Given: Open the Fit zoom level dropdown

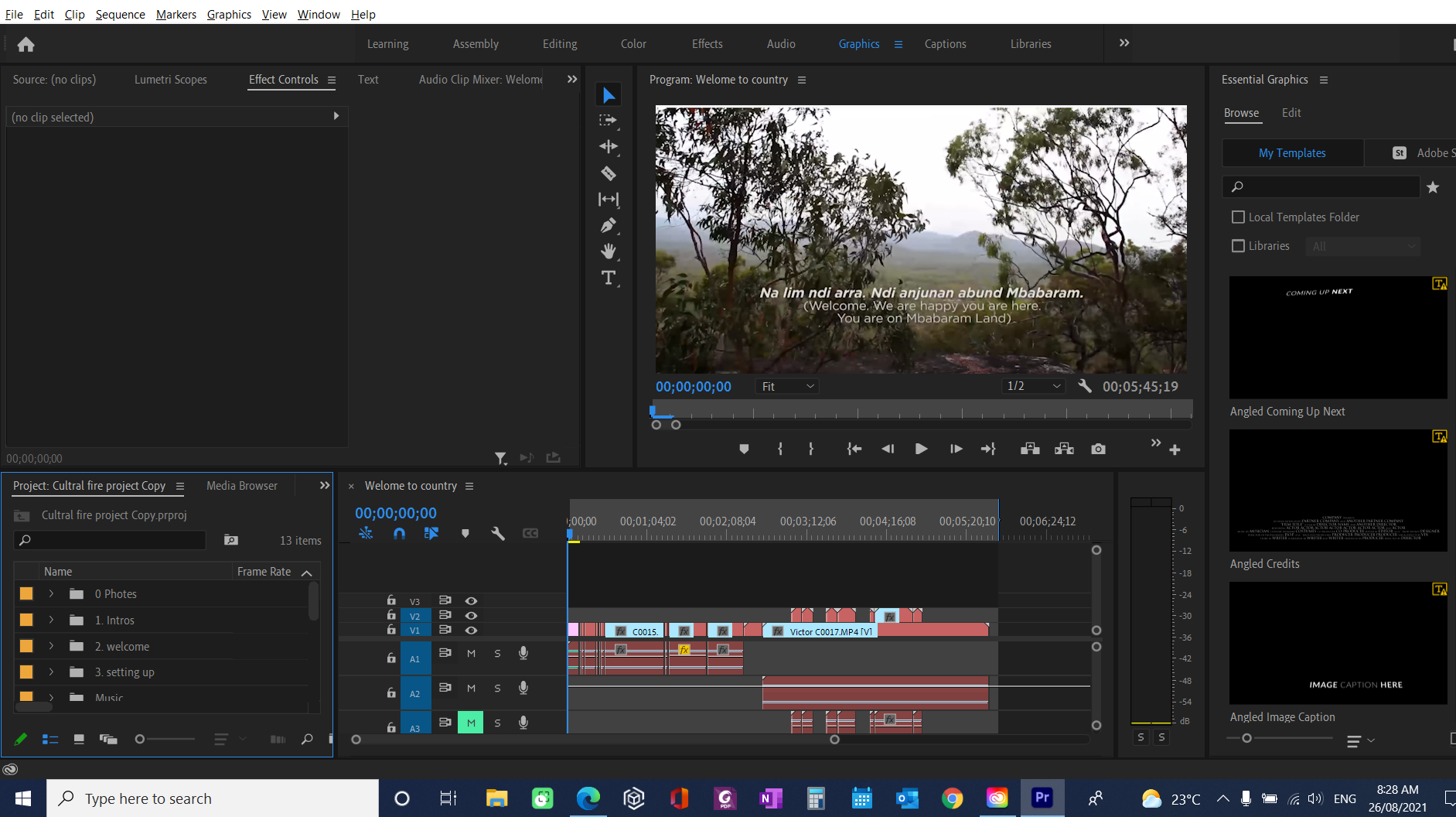Looking at the screenshot, I should click(786, 385).
